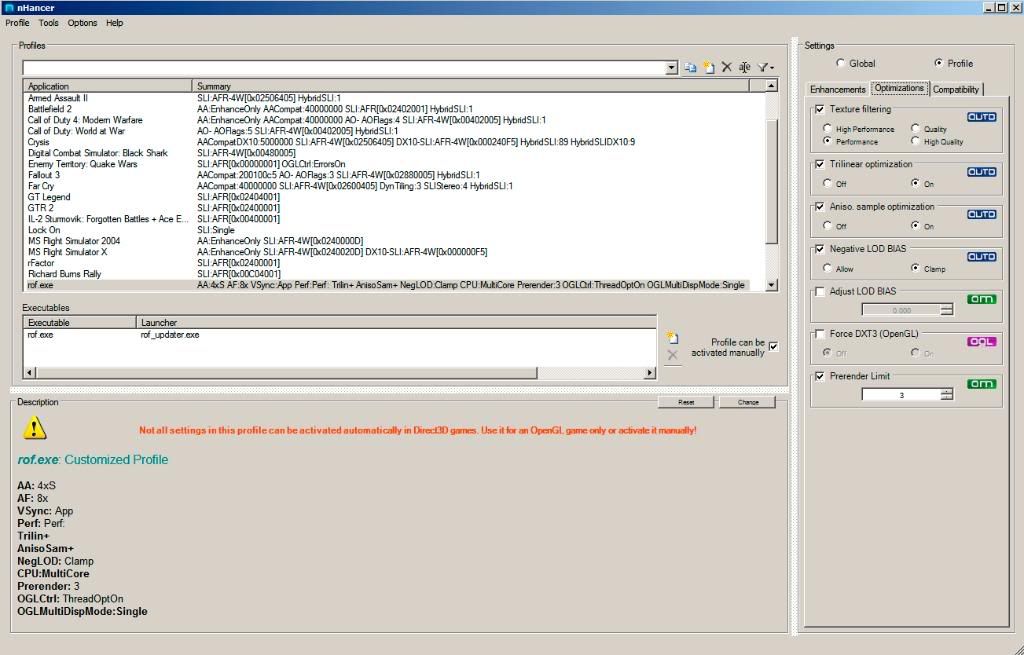Click the profile list scroll-up arrow
The height and width of the screenshot is (655, 1024).
[771, 86]
